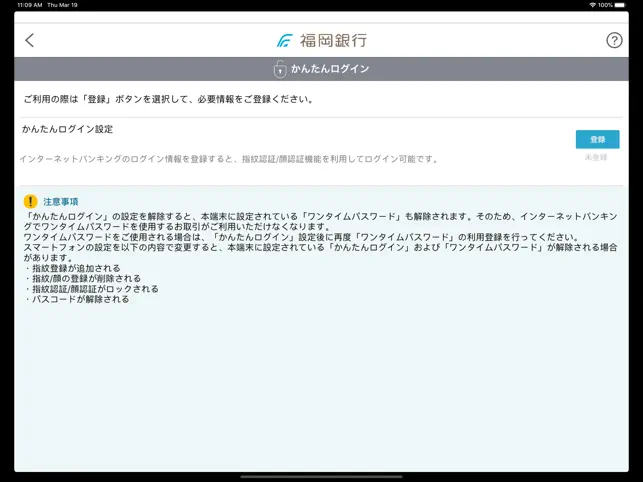The height and width of the screenshot is (482, 643).
Task: Tap the 福岡銀行 title text
Action: 333,41
